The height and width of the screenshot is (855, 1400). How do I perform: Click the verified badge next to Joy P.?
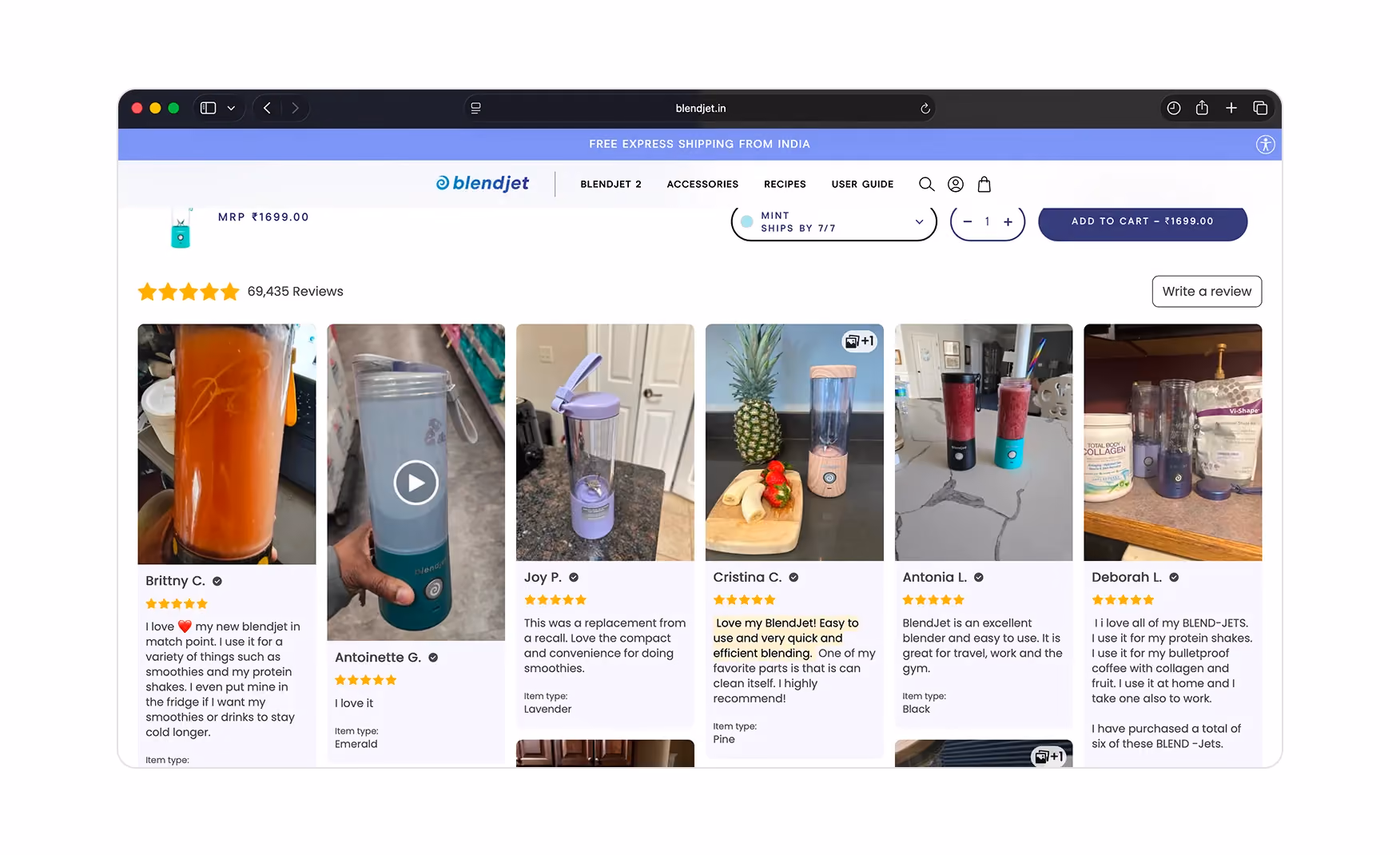coord(574,578)
